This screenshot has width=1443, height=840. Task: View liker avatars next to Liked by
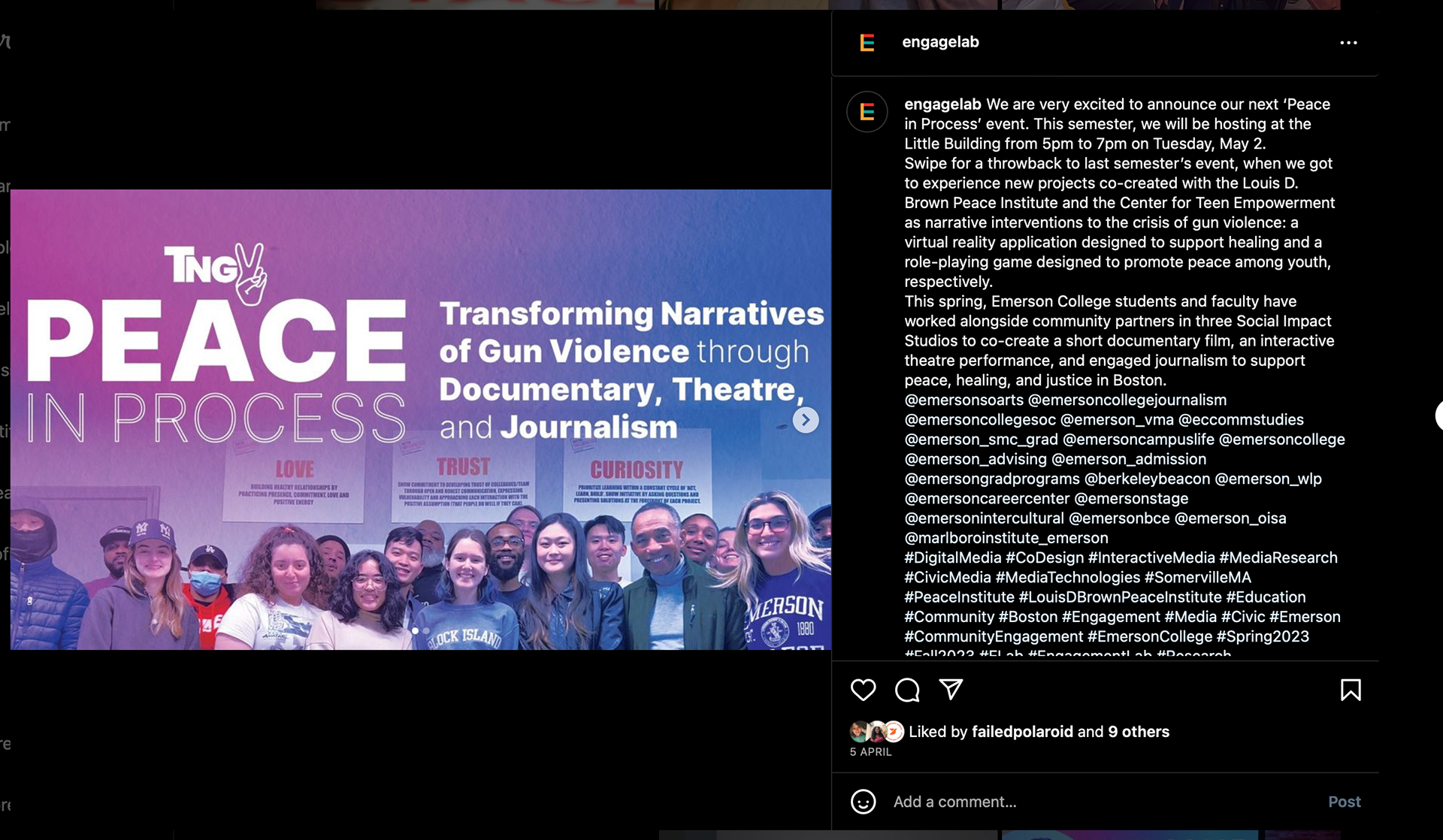[876, 731]
